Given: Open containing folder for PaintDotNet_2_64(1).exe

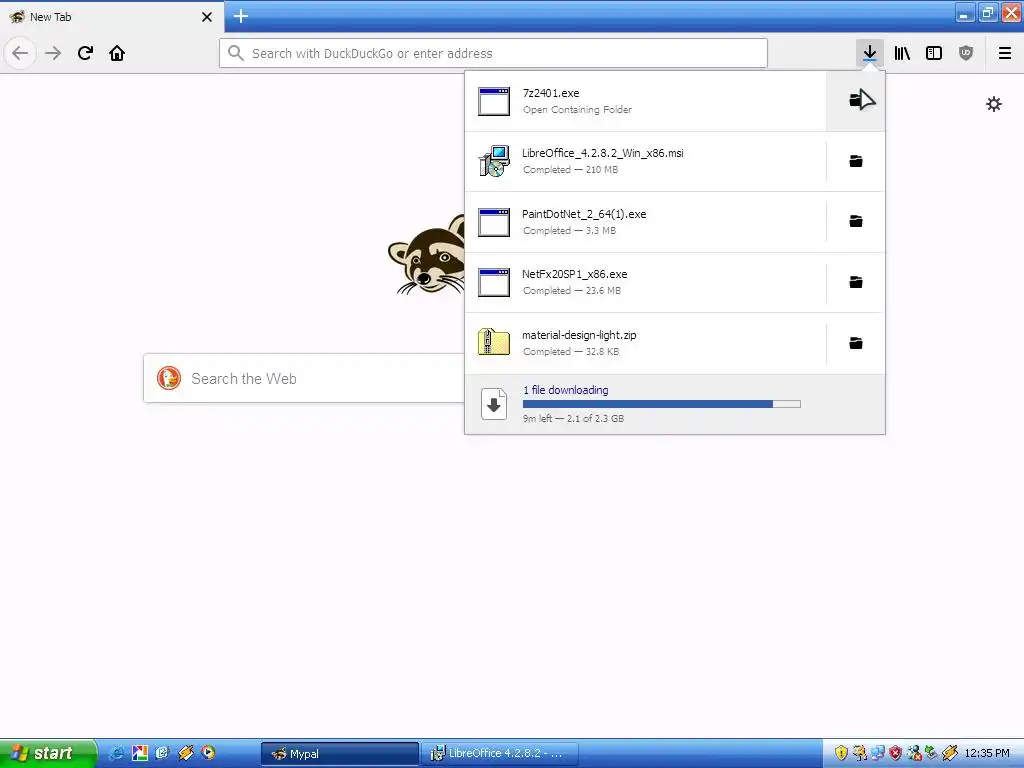Looking at the screenshot, I should [x=856, y=221].
